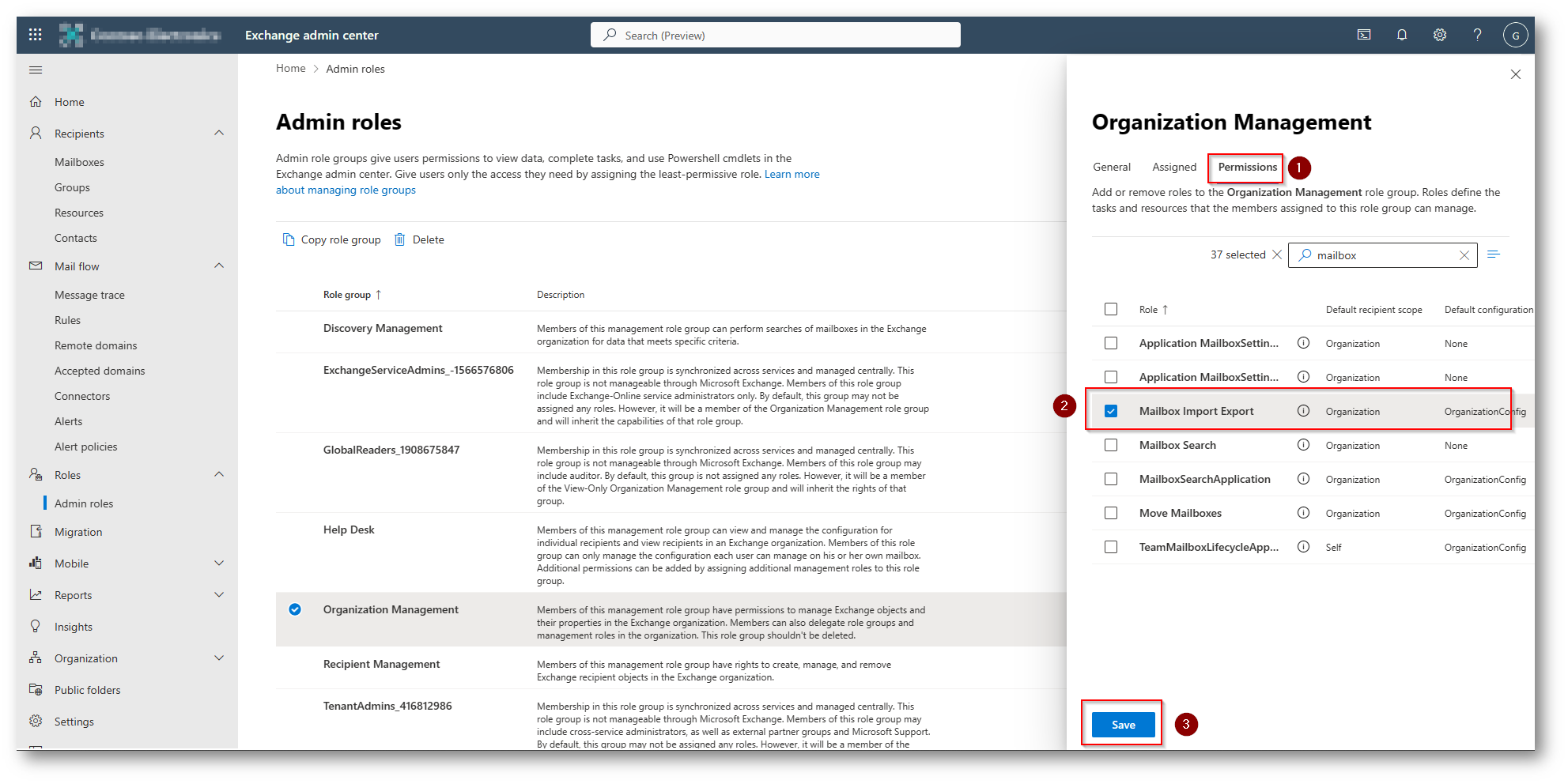This screenshot has height=784, width=1568.
Task: Expand the Organization section
Action: click(x=219, y=658)
